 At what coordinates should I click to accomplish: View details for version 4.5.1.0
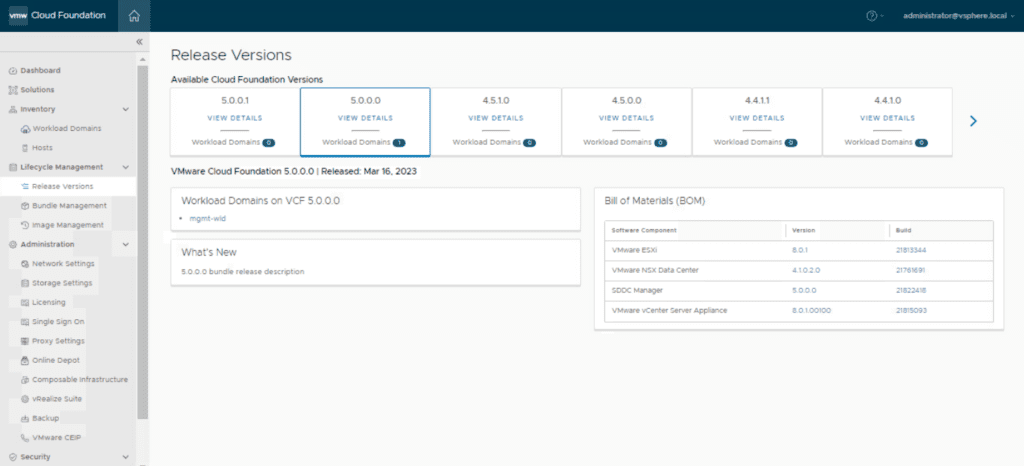click(x=496, y=118)
